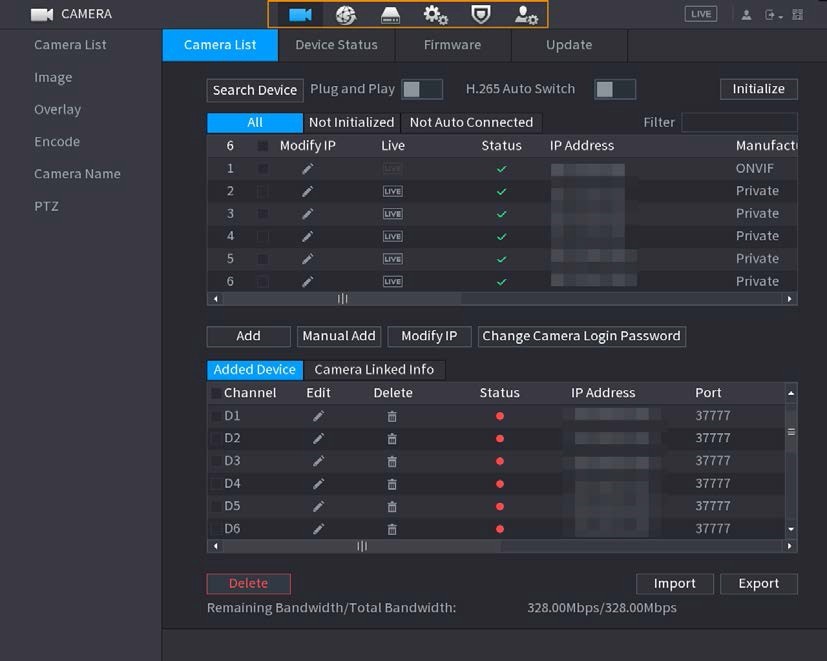Screen dimensions: 827x661
Task: Select the Not Initialized filter tab
Action: (351, 122)
